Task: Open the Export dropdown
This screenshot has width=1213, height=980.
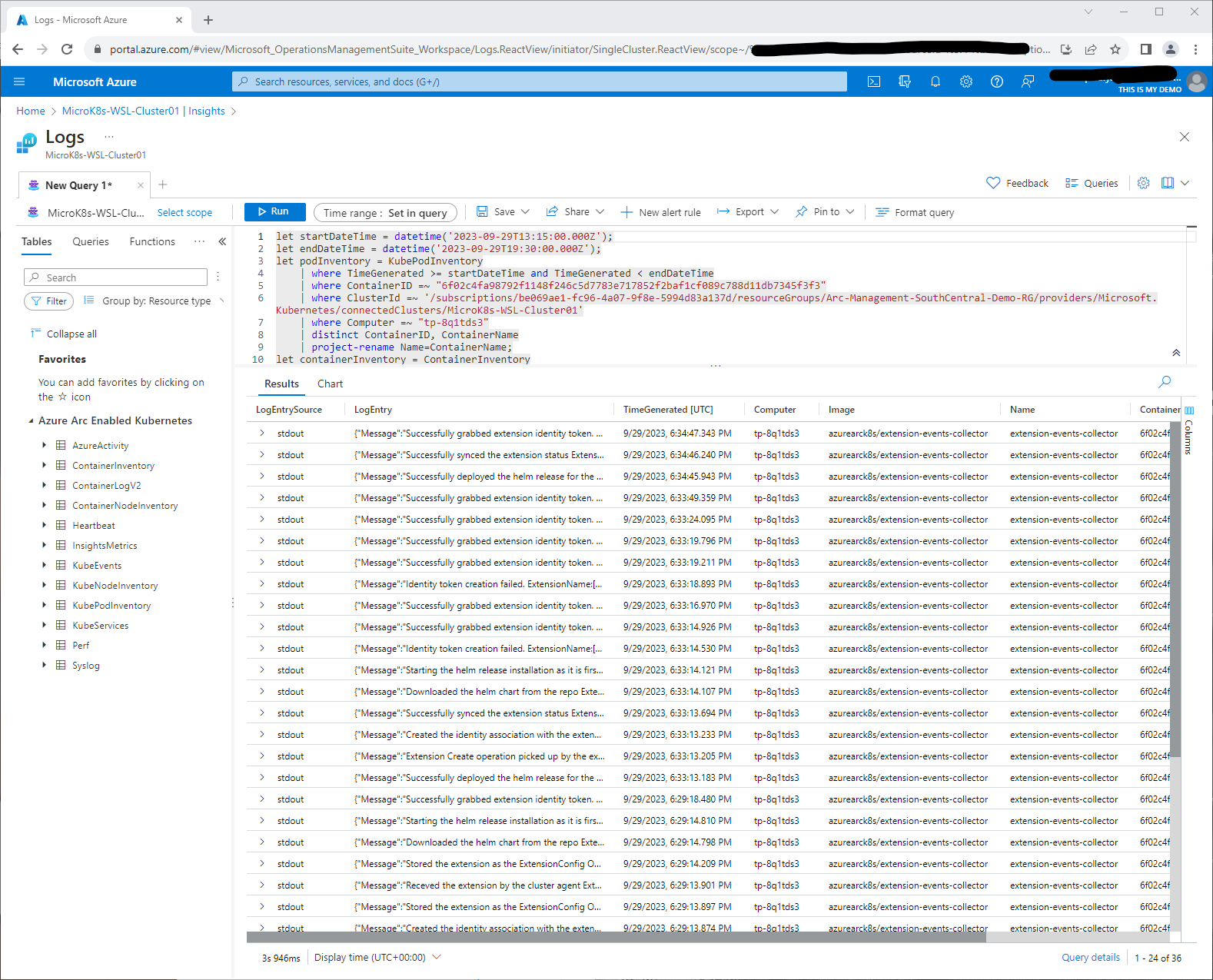Action: pyautogui.click(x=748, y=212)
